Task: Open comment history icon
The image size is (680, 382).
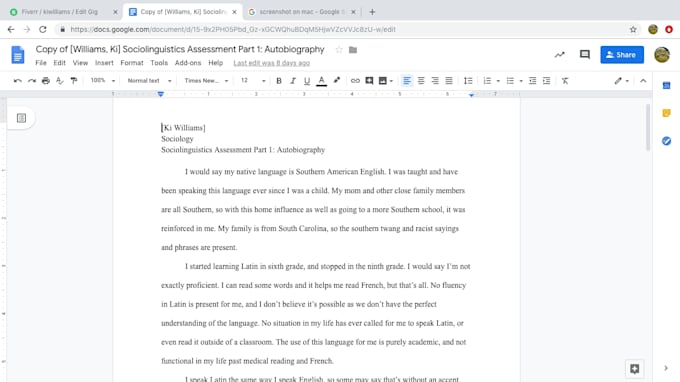Action: (585, 55)
